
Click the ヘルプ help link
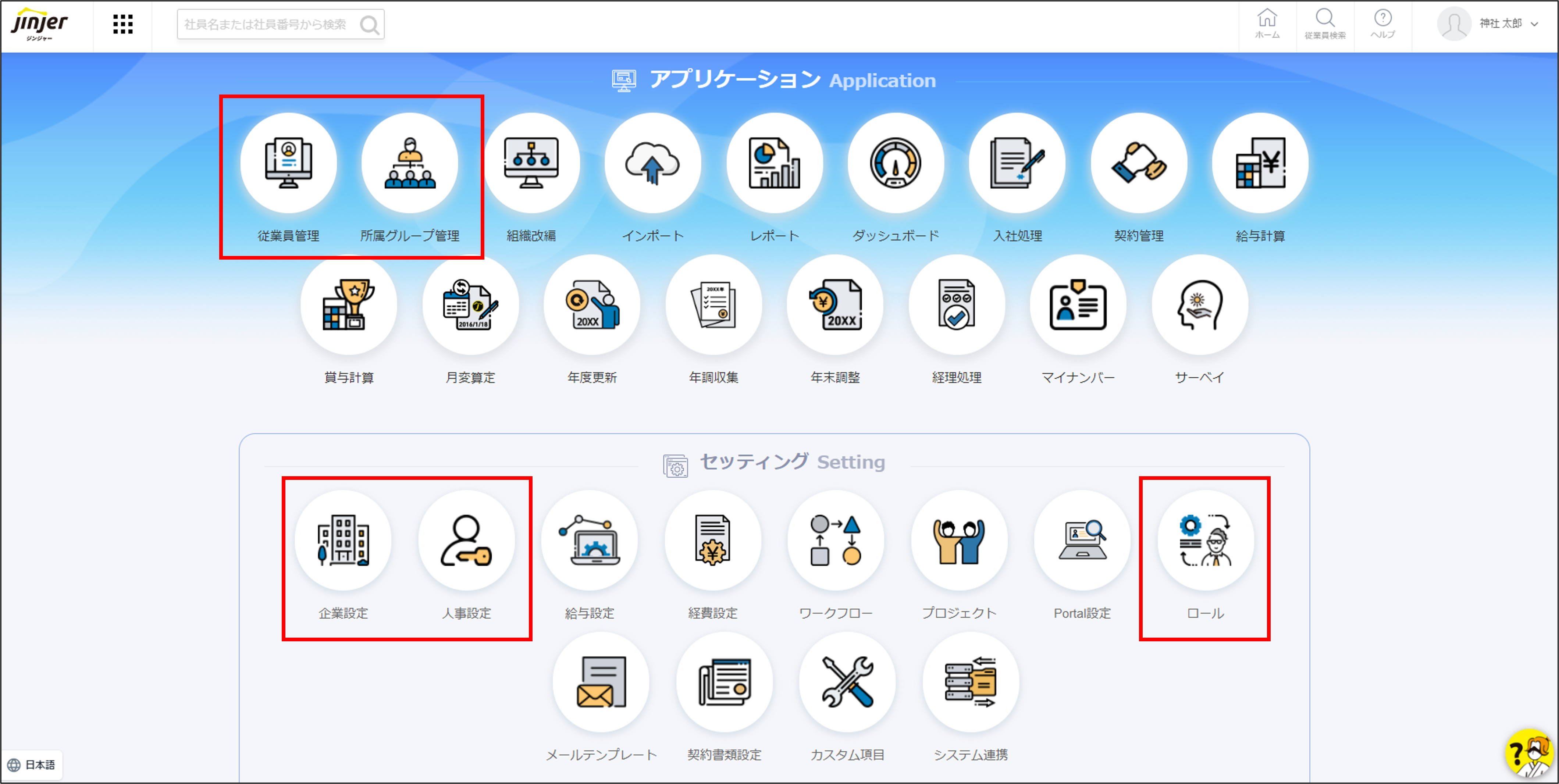pos(1382,24)
